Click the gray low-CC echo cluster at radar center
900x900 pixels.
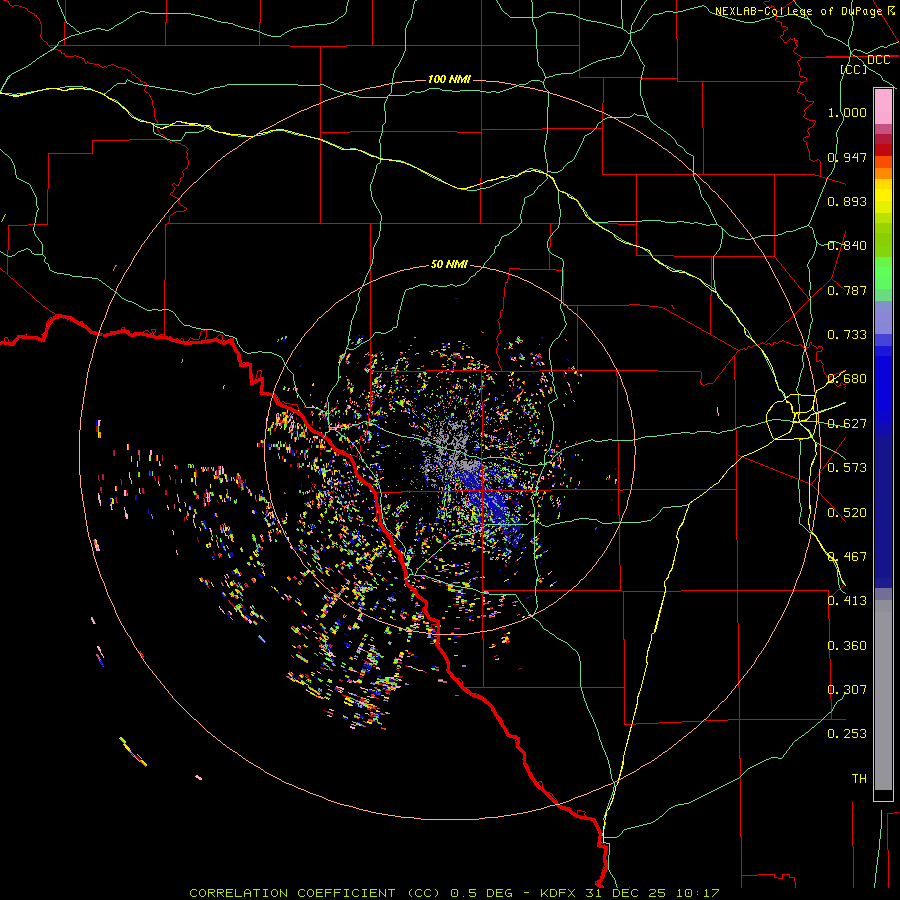pos(451,448)
